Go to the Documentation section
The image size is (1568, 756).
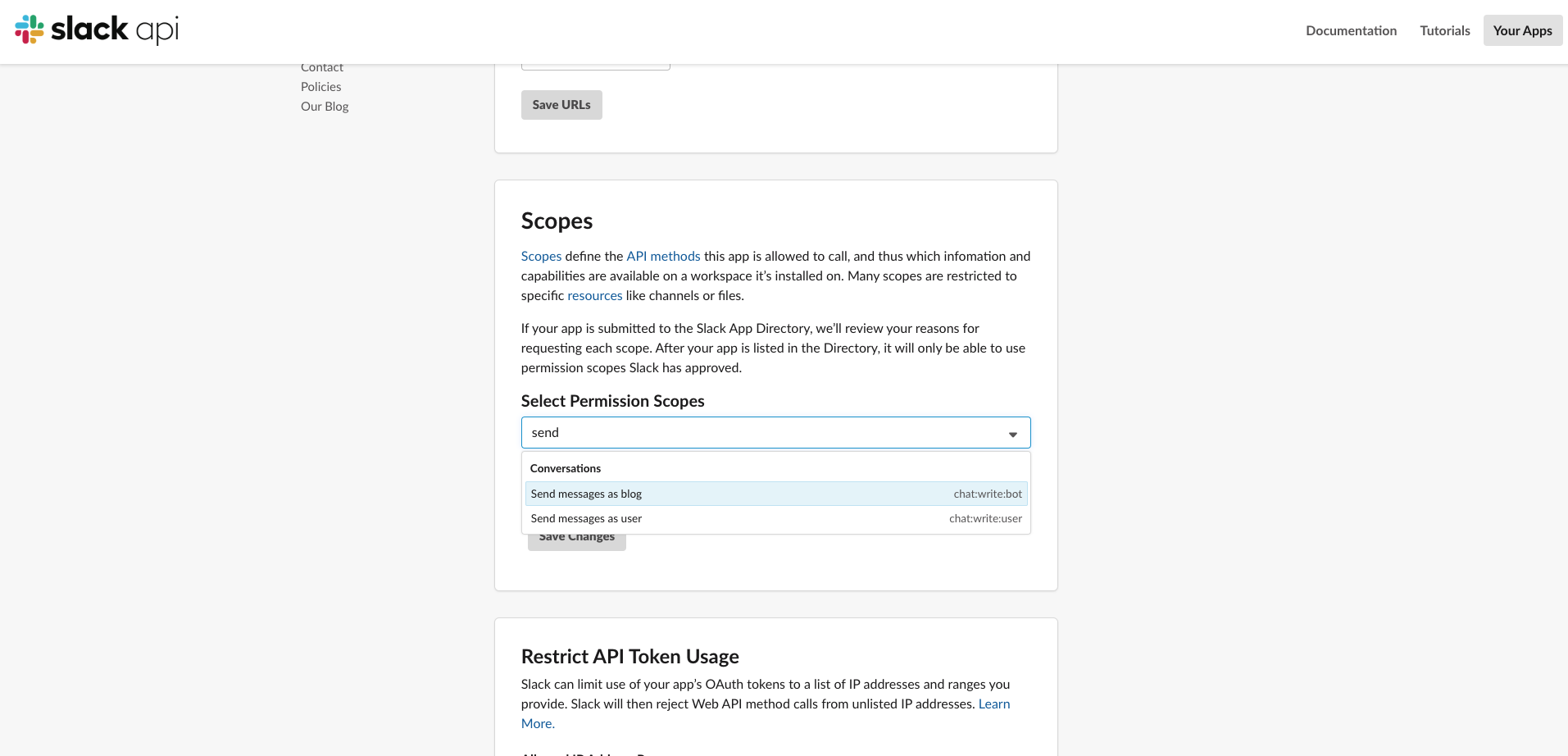[1350, 30]
